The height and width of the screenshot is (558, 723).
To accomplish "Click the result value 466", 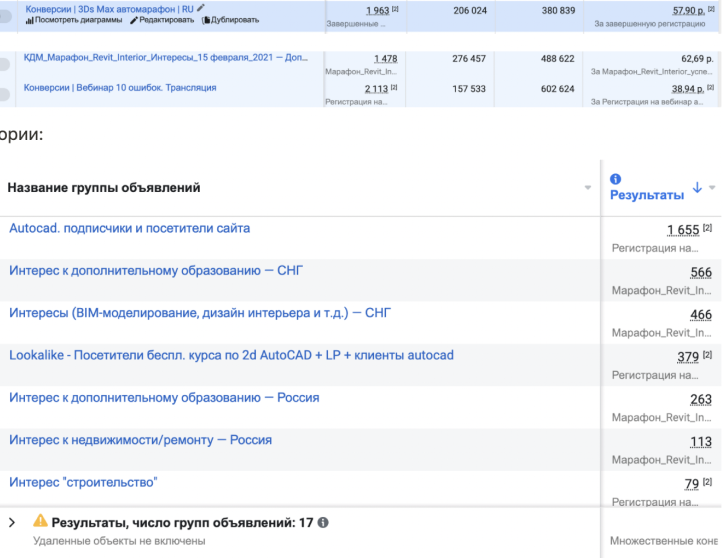I will tap(701, 315).
